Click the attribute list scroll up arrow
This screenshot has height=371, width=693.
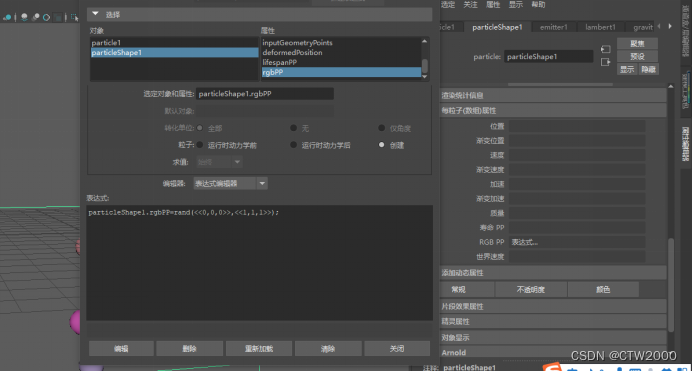[x=425, y=41]
